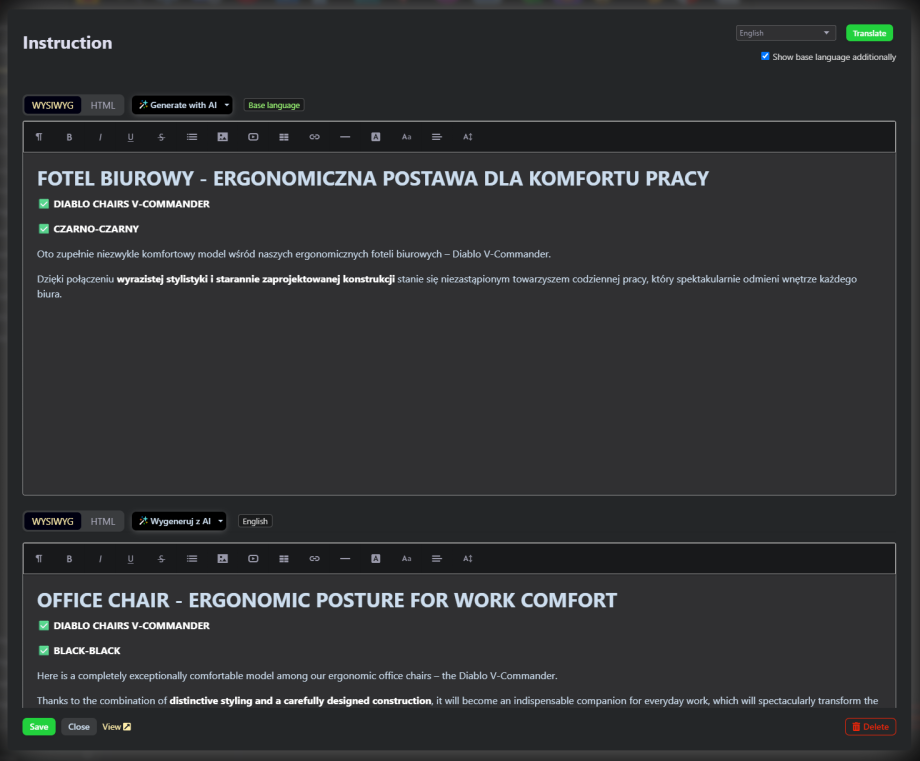Open the View external link
This screenshot has width=920, height=761.
(x=116, y=726)
